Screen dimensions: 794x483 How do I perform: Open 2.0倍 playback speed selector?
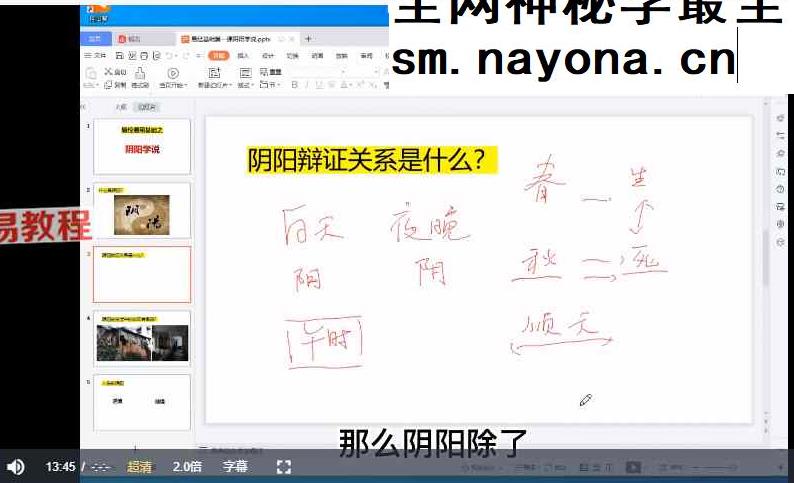(x=187, y=466)
